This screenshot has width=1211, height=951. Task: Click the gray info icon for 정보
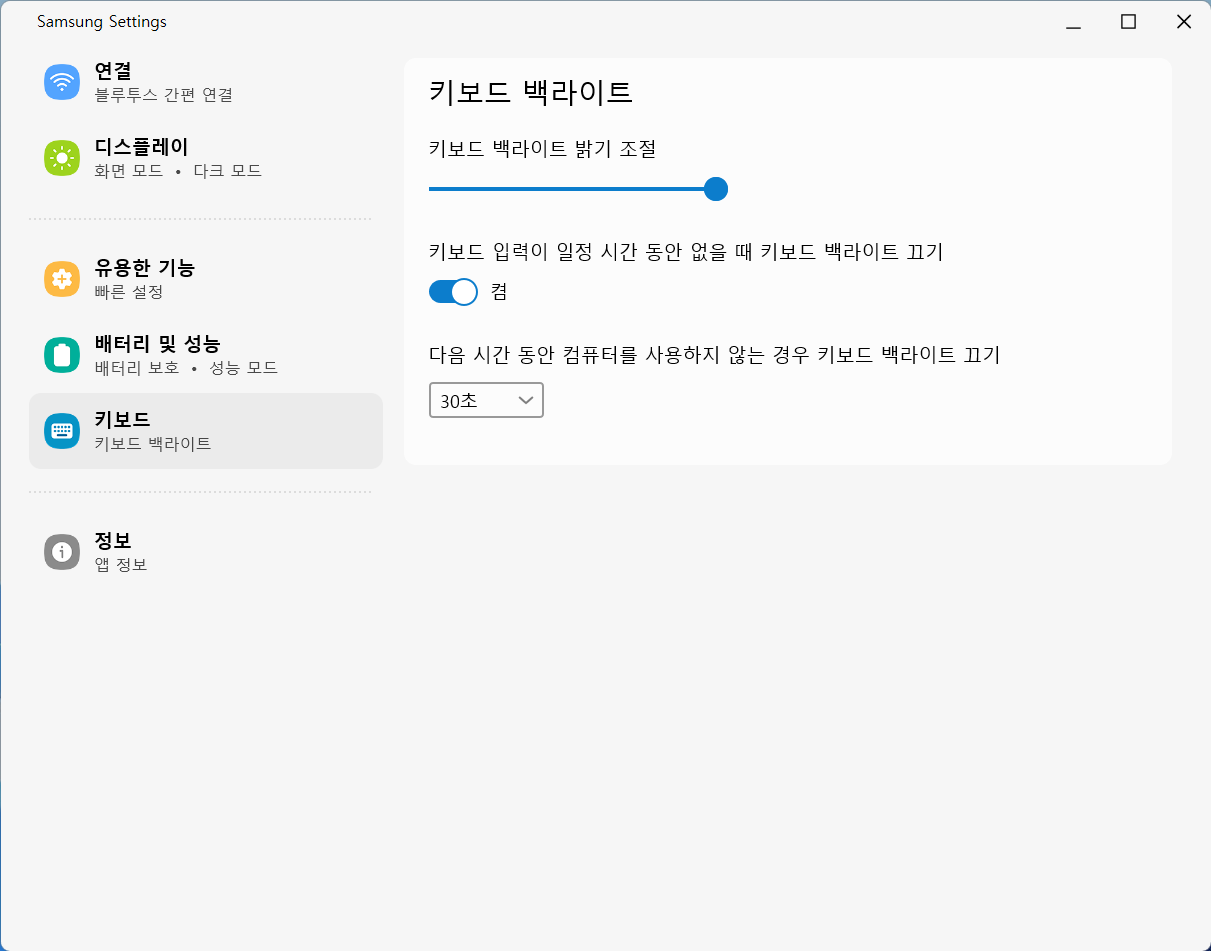point(62,552)
